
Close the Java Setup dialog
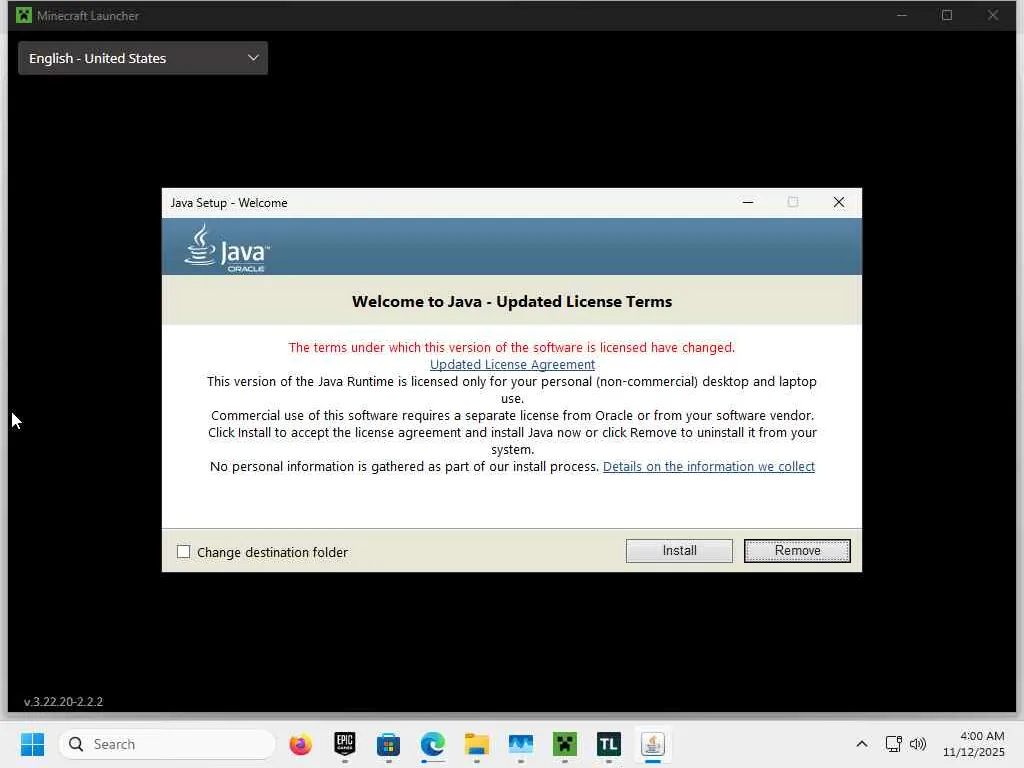(839, 202)
